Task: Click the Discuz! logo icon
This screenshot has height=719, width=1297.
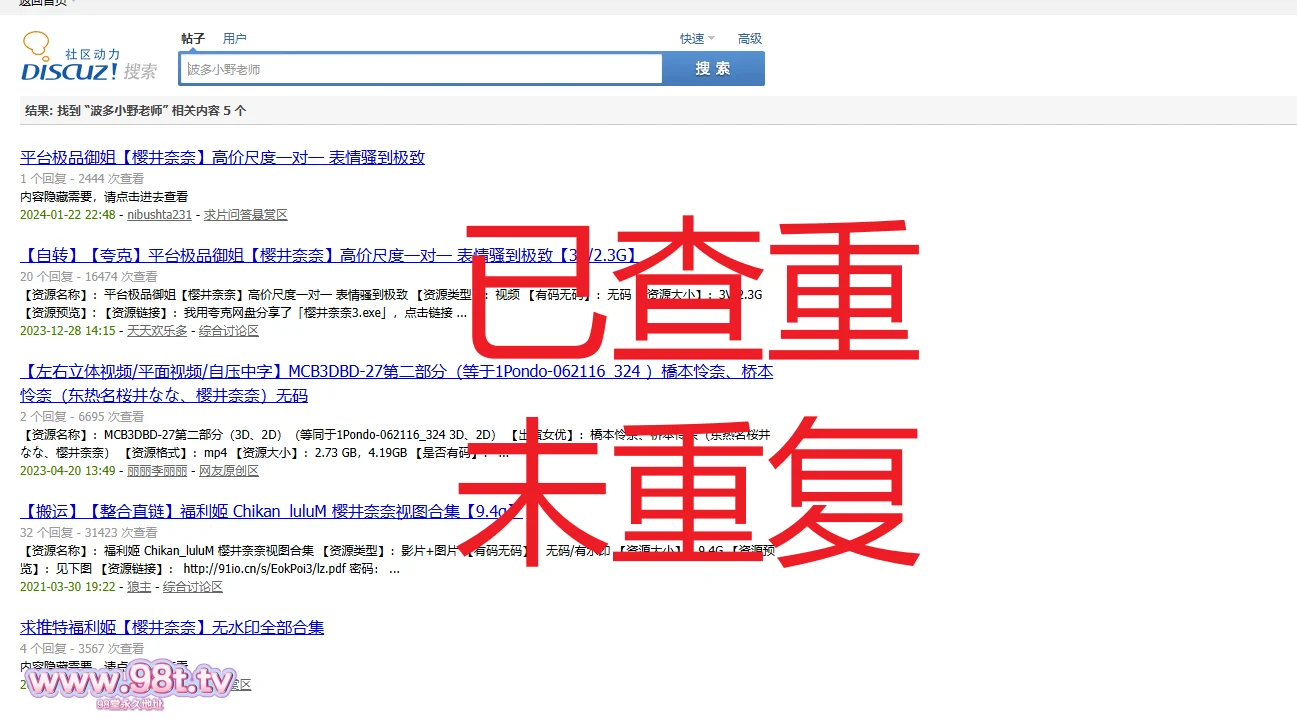Action: [70, 58]
